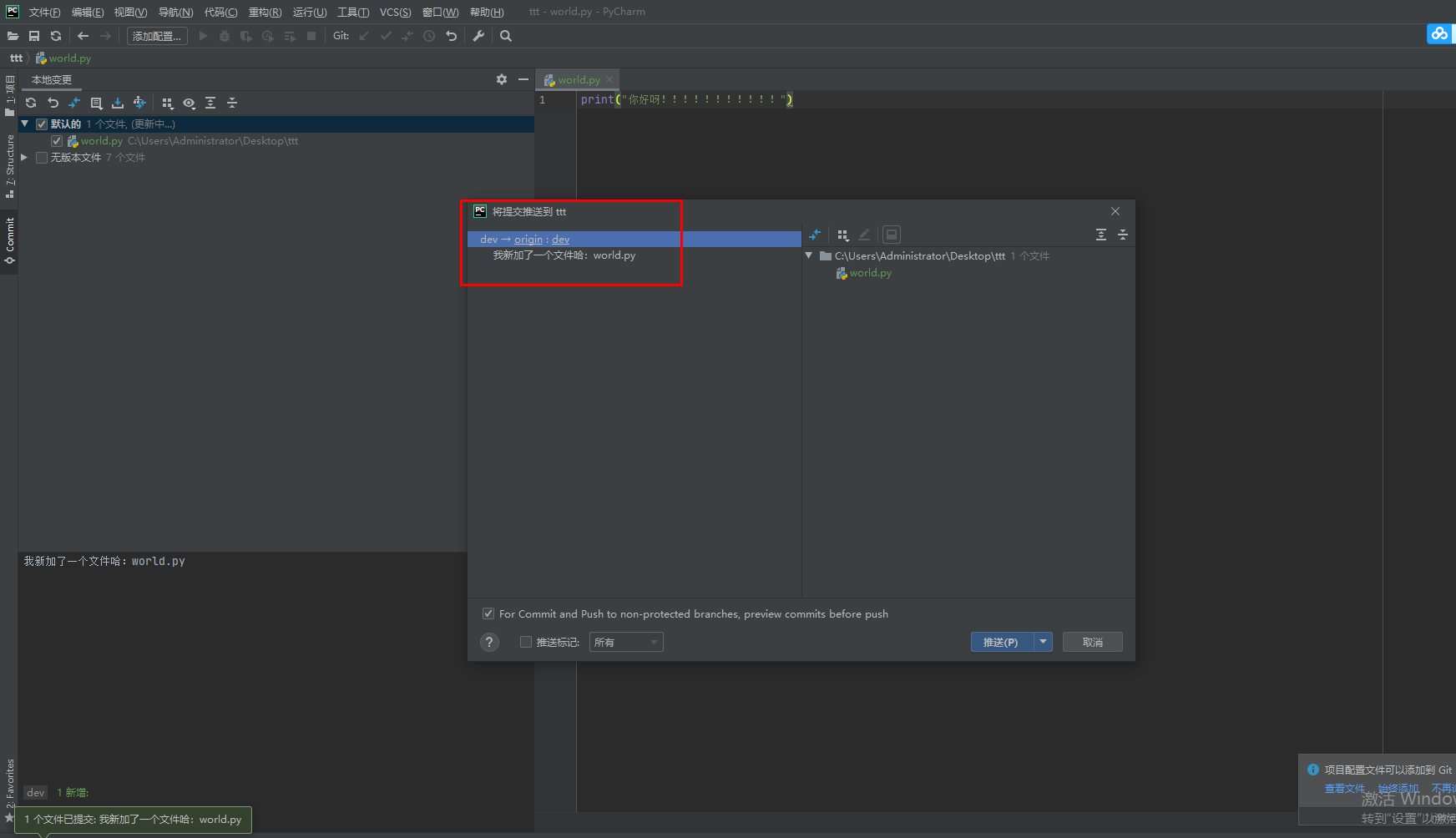Open the 视图 menu
This screenshot has width=1456, height=838.
(x=130, y=12)
